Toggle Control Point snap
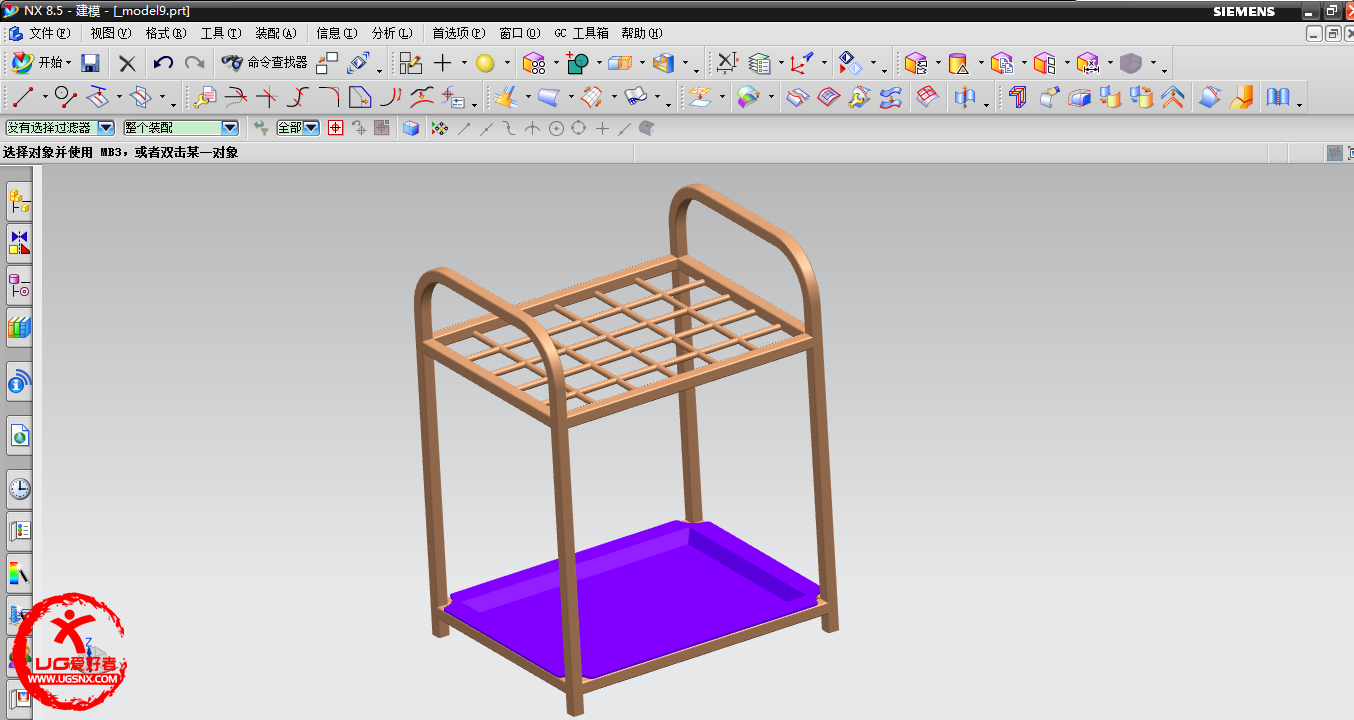The height and width of the screenshot is (720, 1354). point(509,128)
